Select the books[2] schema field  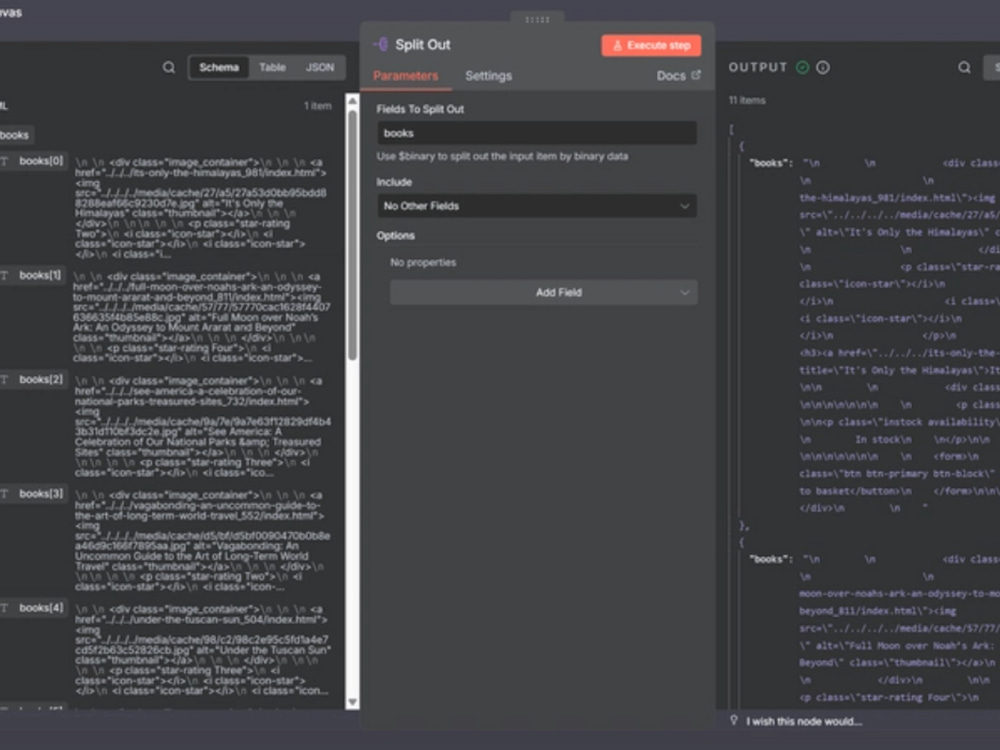point(41,379)
